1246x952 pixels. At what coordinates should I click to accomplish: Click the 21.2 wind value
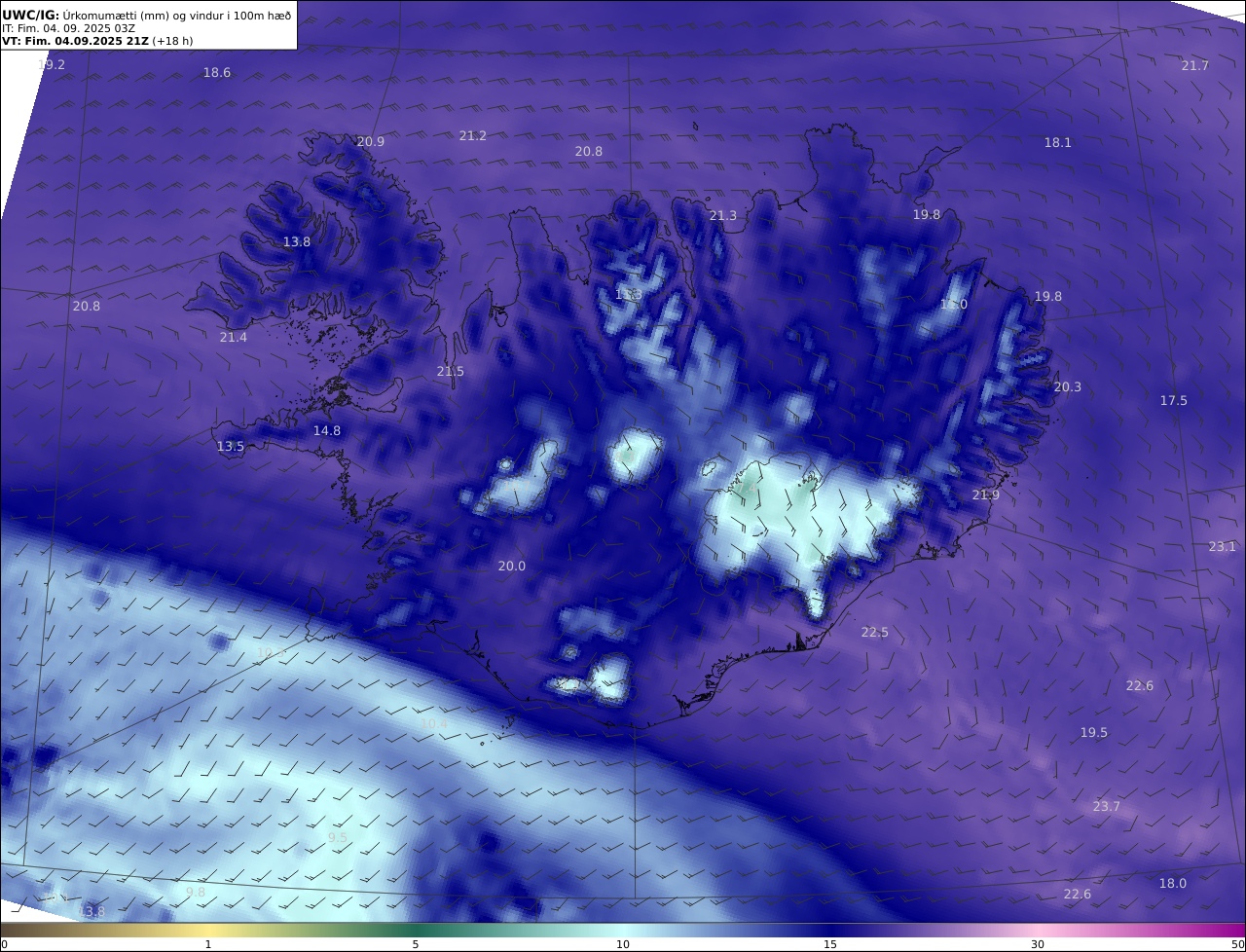click(472, 136)
